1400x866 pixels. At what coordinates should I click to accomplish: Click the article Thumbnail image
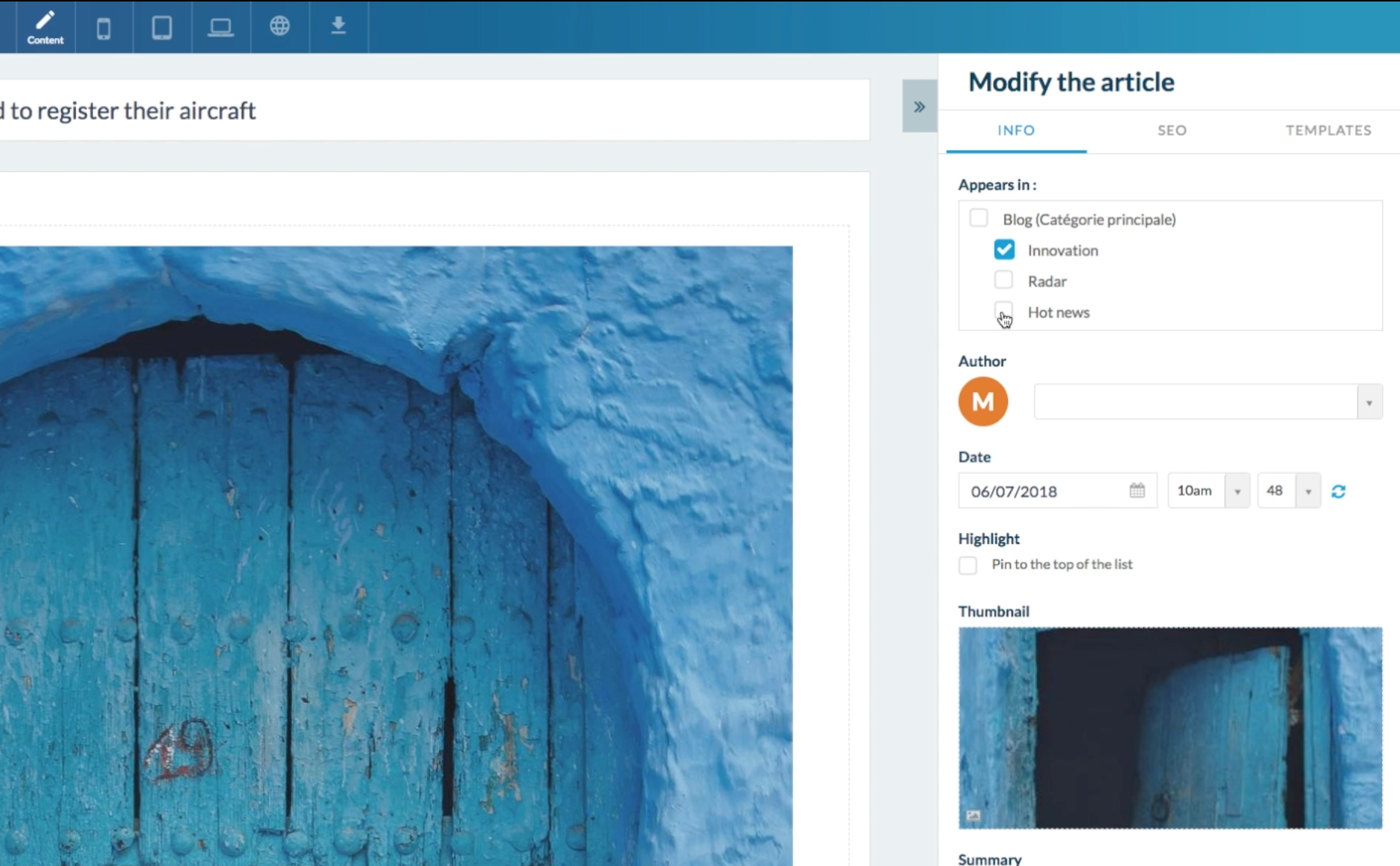1169,727
